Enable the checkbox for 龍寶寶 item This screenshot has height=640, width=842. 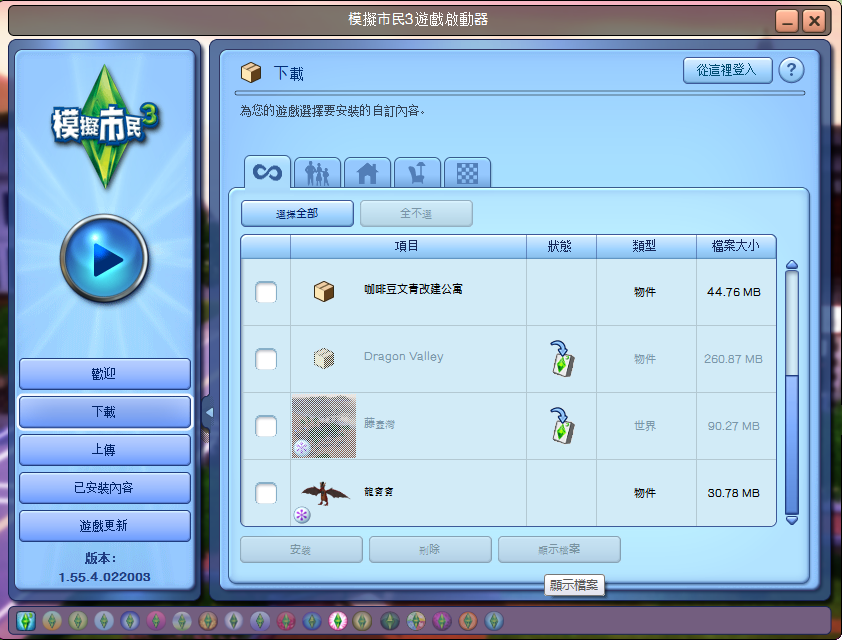(266, 493)
